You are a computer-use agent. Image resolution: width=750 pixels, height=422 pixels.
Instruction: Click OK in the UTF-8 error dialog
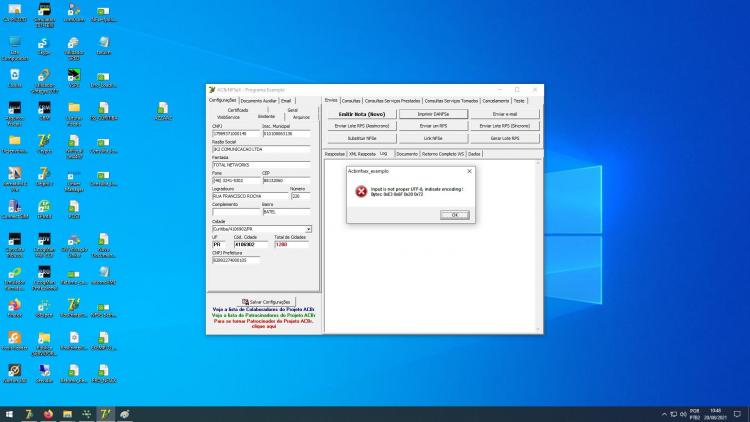tap(454, 215)
